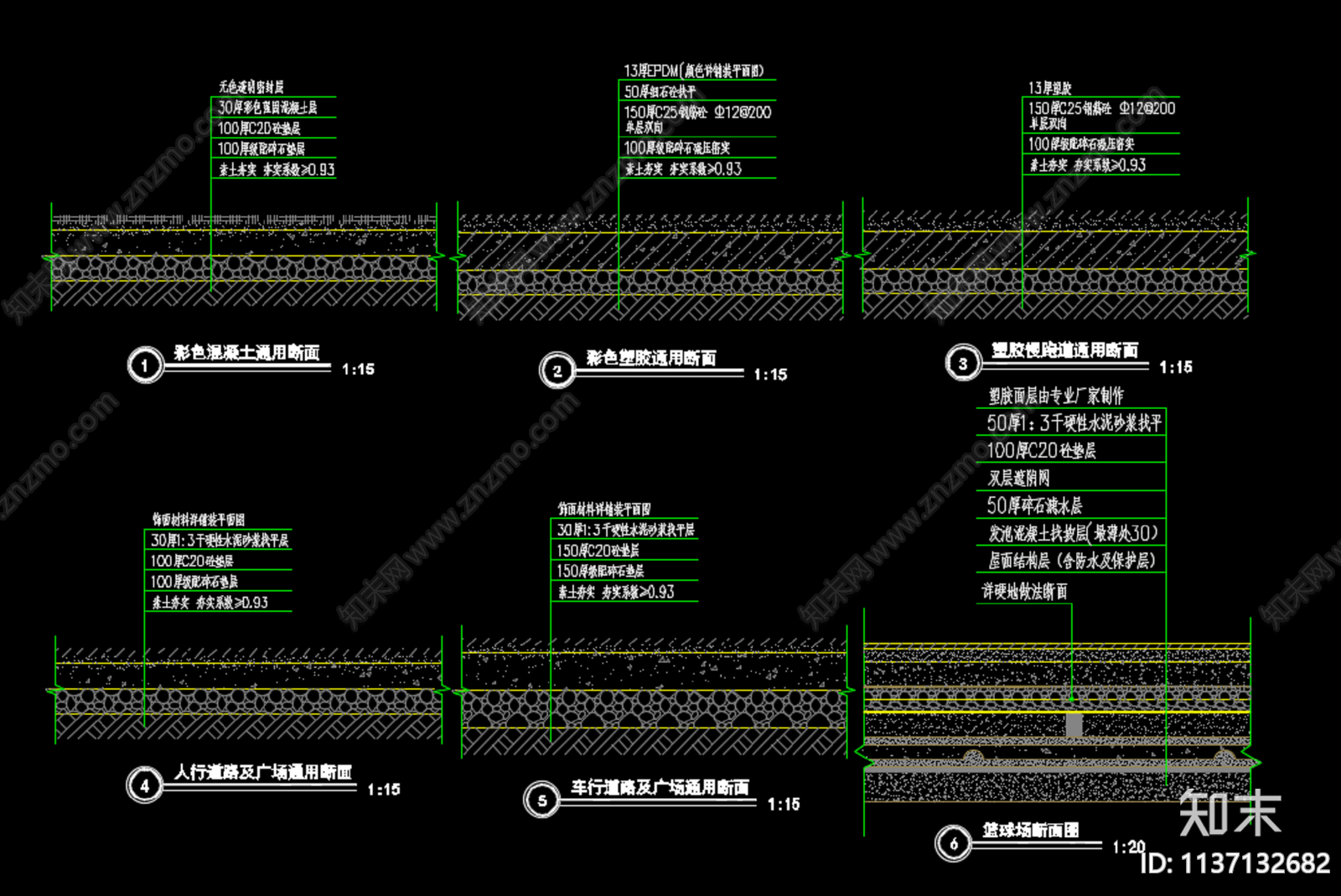Select 饰面材料详铺装平面图 above section 4
The width and height of the screenshot is (1341, 896).
tap(199, 520)
